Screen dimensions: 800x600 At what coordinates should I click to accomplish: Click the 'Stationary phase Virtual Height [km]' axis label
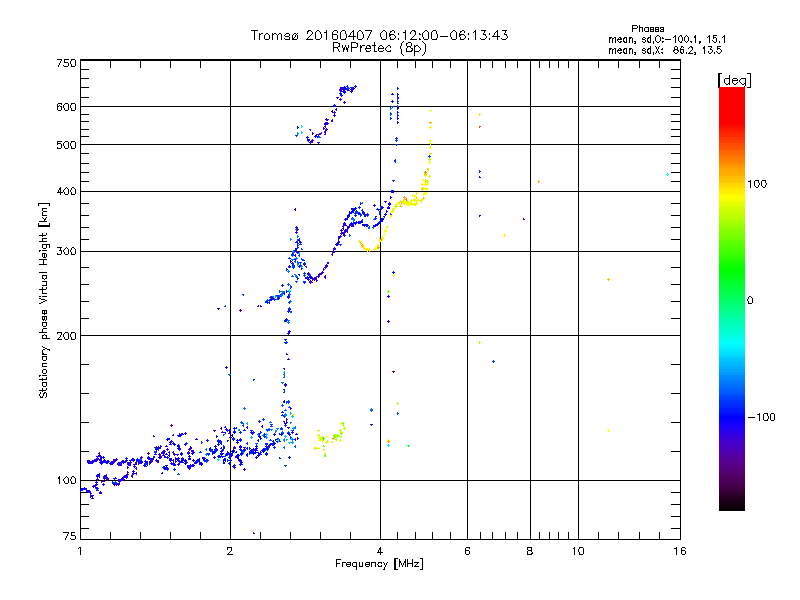(x=44, y=300)
